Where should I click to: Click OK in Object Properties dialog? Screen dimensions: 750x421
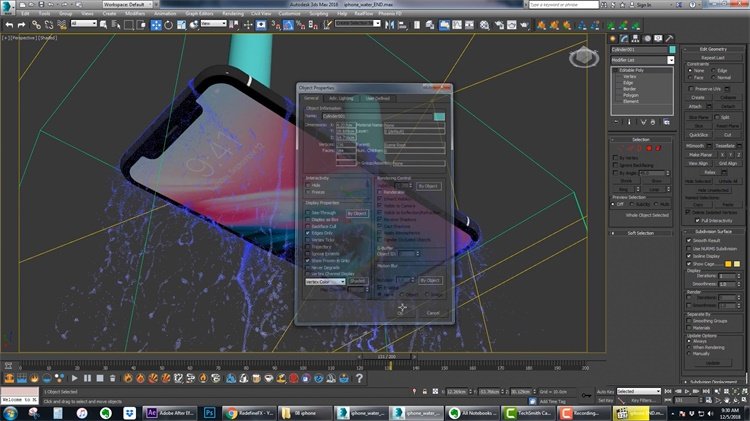[402, 312]
